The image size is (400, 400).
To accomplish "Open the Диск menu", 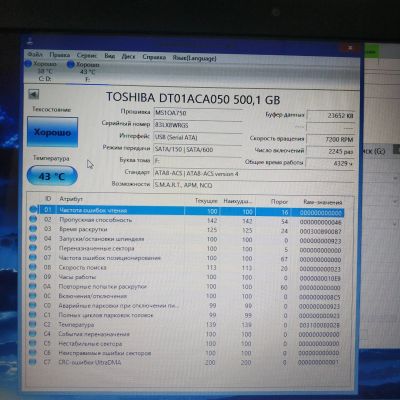I will 128,56.
